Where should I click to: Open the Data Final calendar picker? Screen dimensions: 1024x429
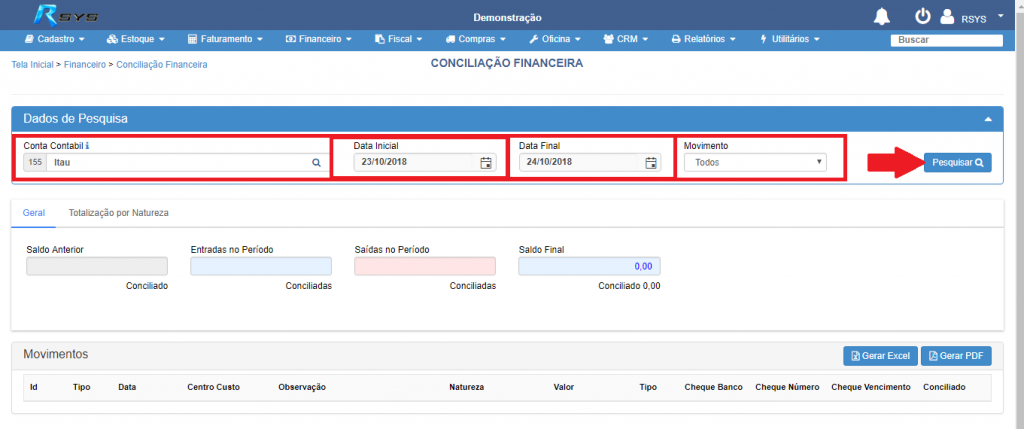pos(651,163)
